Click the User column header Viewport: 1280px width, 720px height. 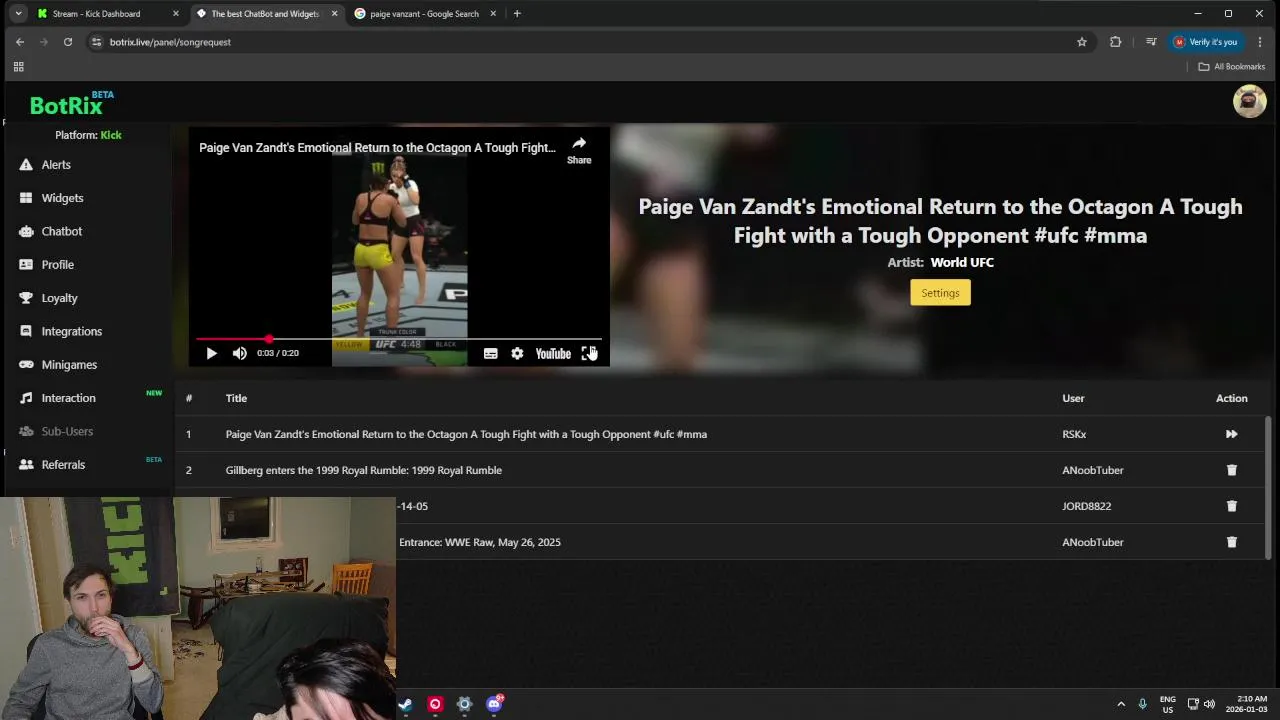coord(1073,398)
